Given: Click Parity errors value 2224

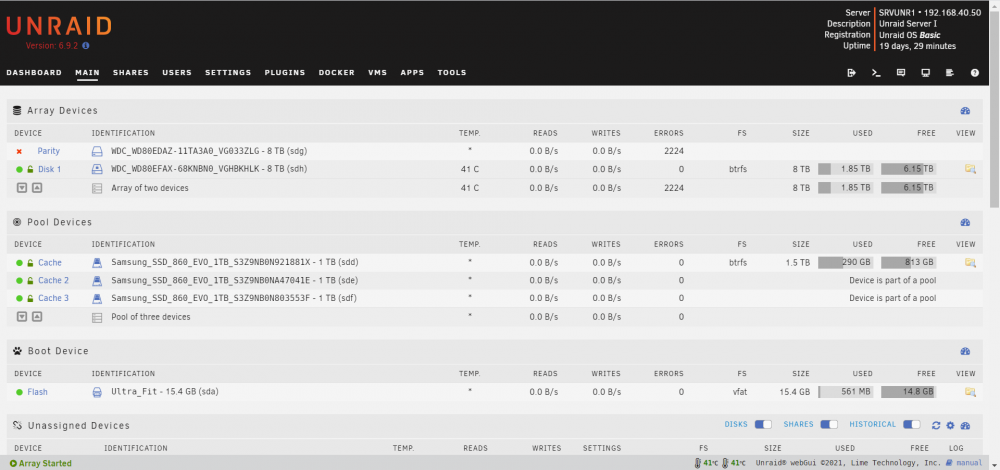Looking at the screenshot, I should [x=673, y=151].
